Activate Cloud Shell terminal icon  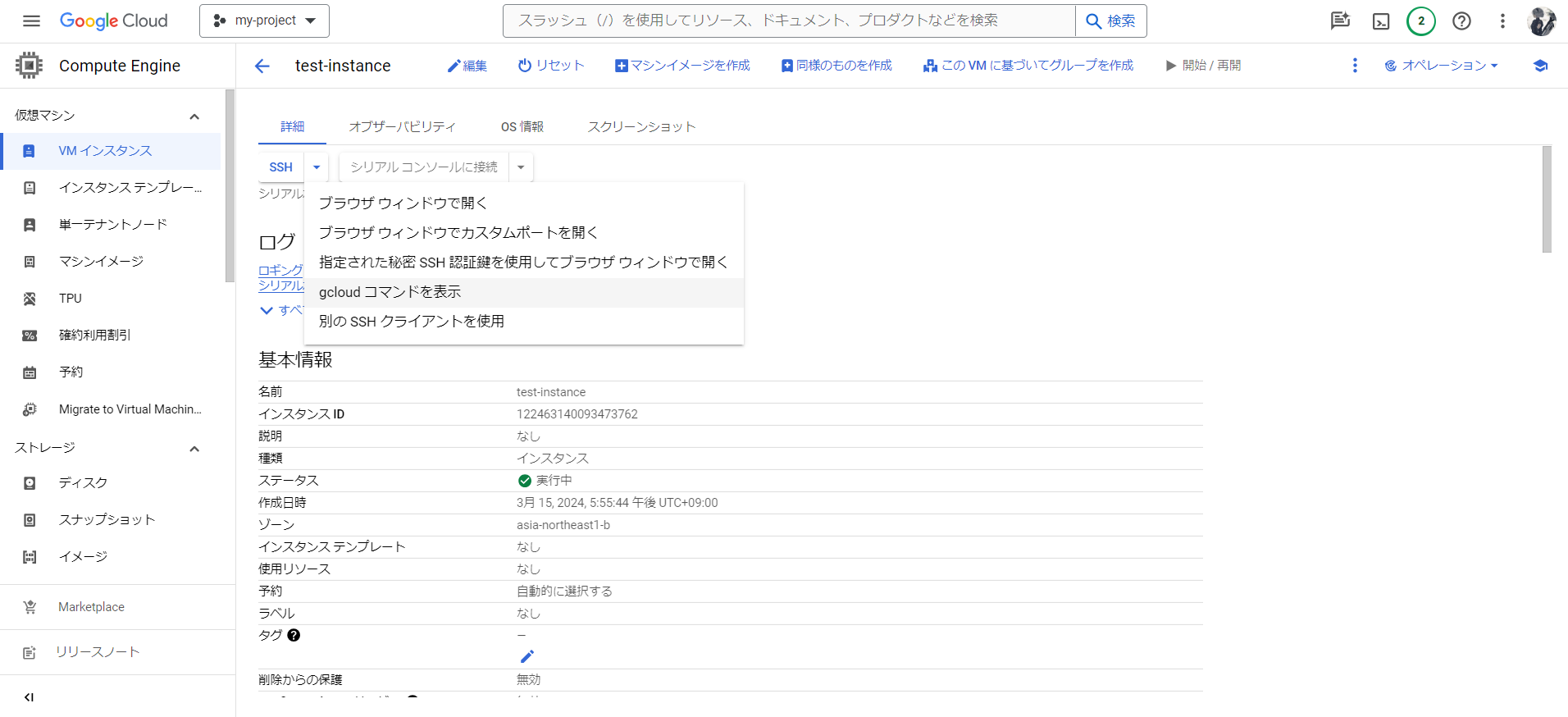[x=1381, y=21]
